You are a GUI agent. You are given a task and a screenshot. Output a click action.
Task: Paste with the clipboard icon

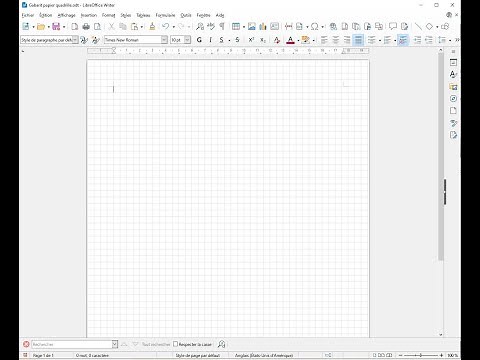[134, 26]
